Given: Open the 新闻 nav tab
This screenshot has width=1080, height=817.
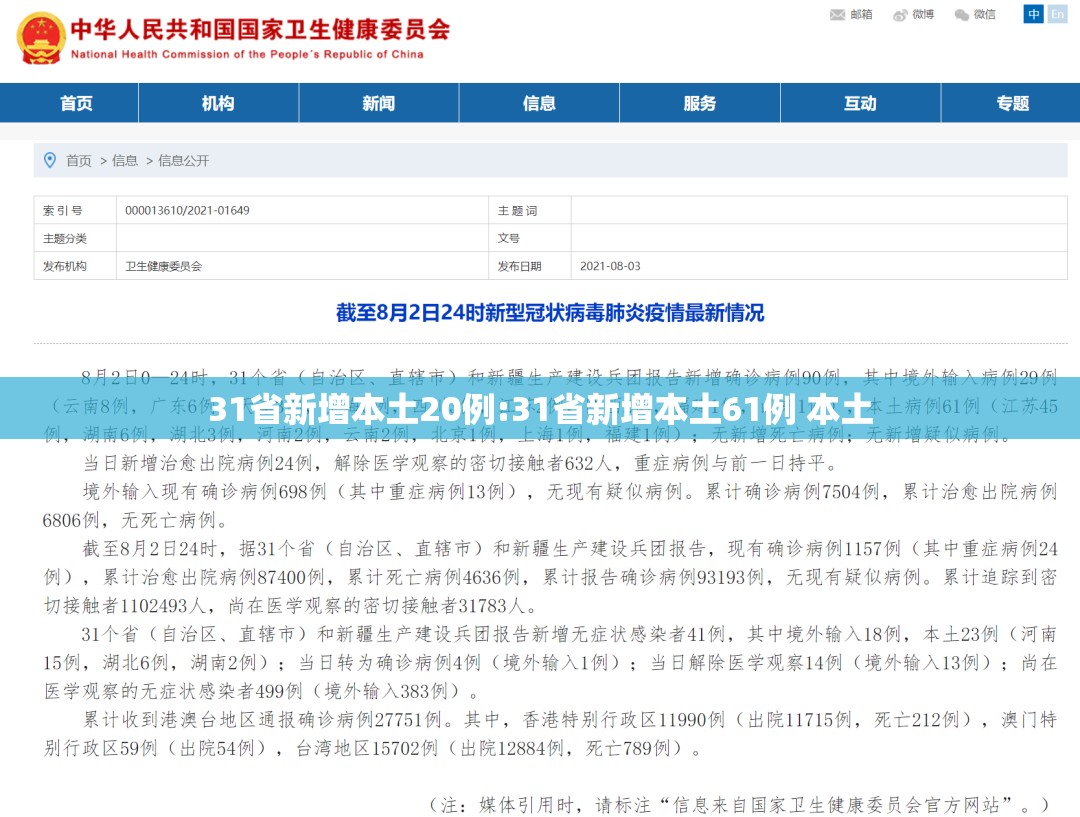Looking at the screenshot, I should 379,103.
